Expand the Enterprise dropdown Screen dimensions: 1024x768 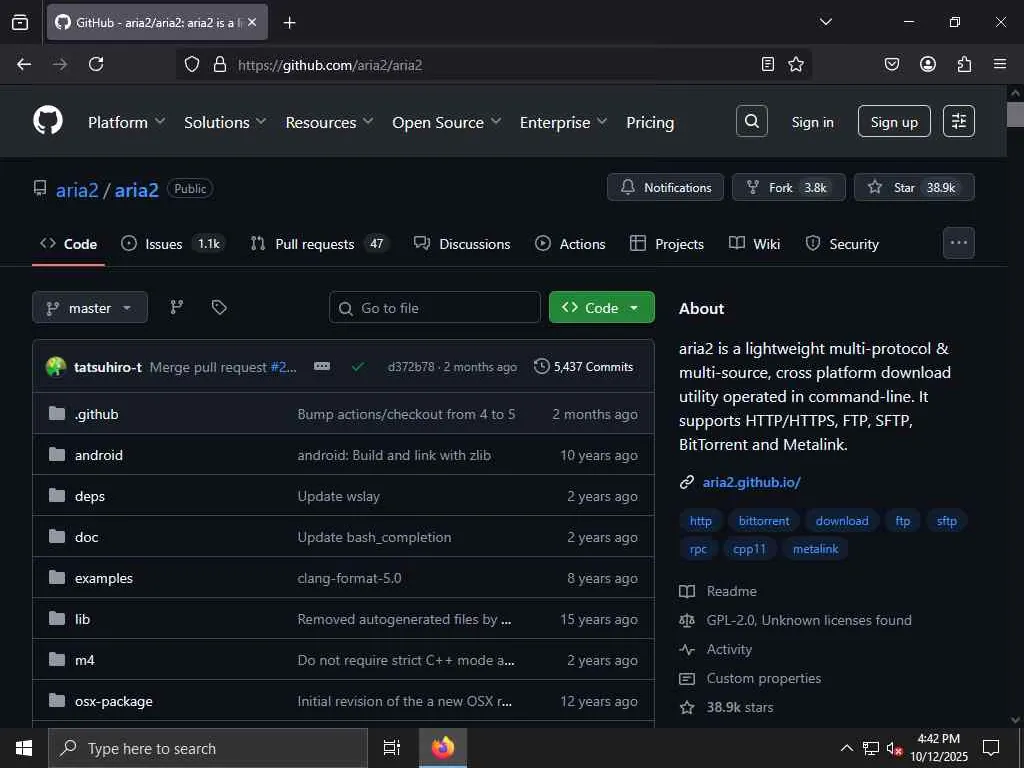tap(563, 122)
